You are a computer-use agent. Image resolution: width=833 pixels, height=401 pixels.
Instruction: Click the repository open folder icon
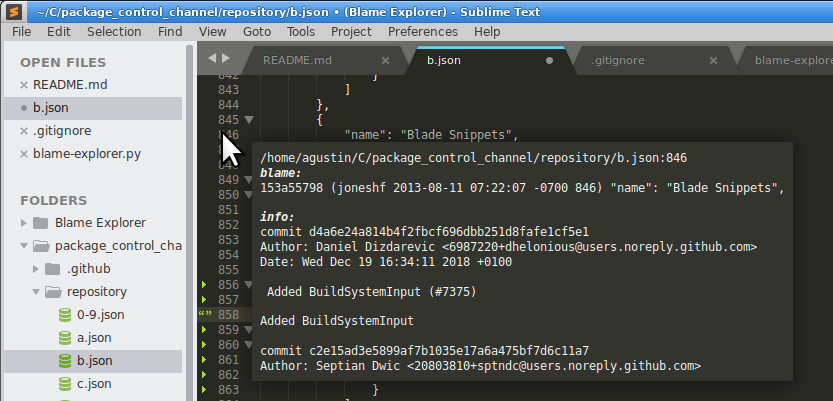coord(53,292)
